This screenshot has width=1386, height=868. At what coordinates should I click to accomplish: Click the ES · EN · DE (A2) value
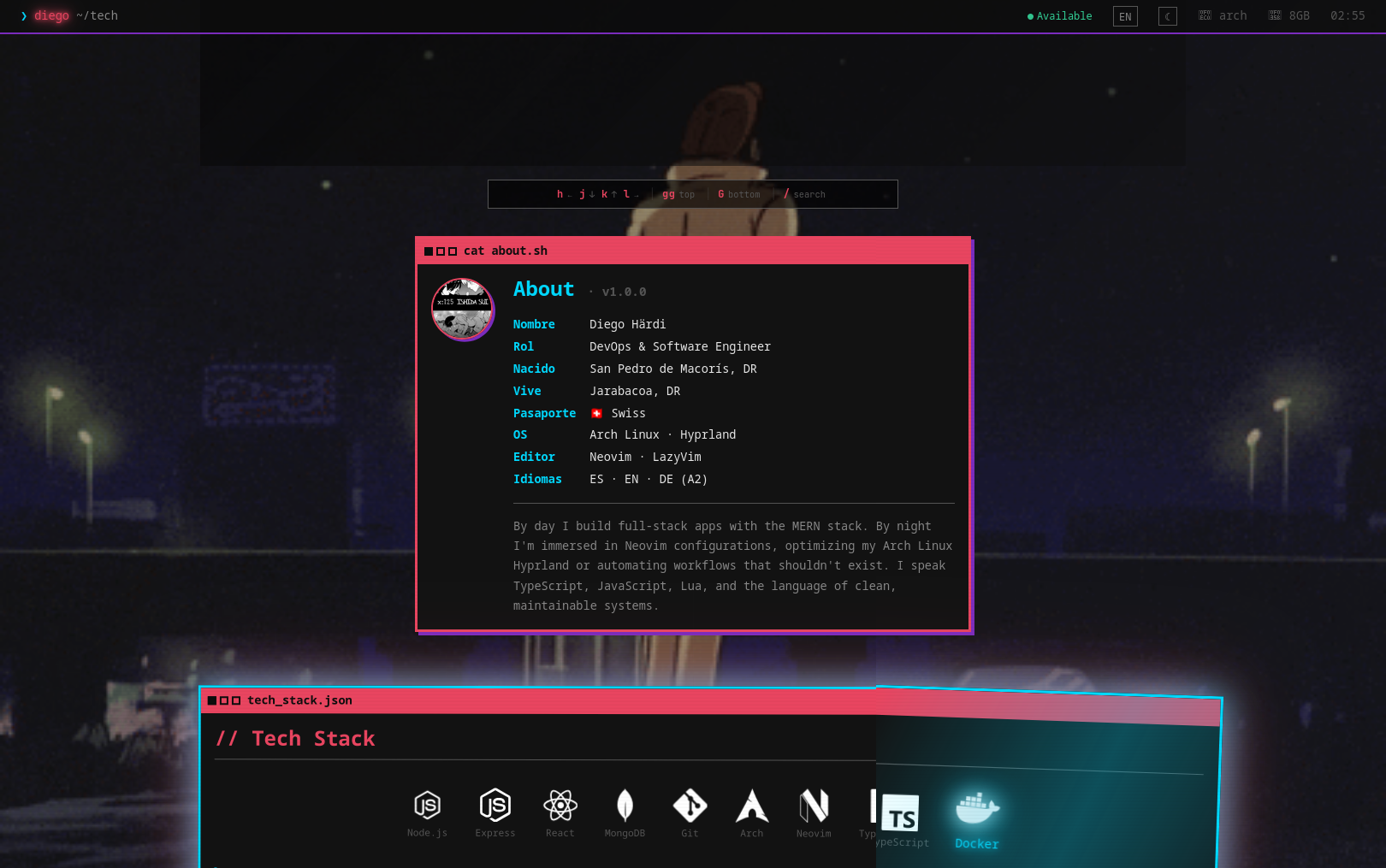point(649,479)
